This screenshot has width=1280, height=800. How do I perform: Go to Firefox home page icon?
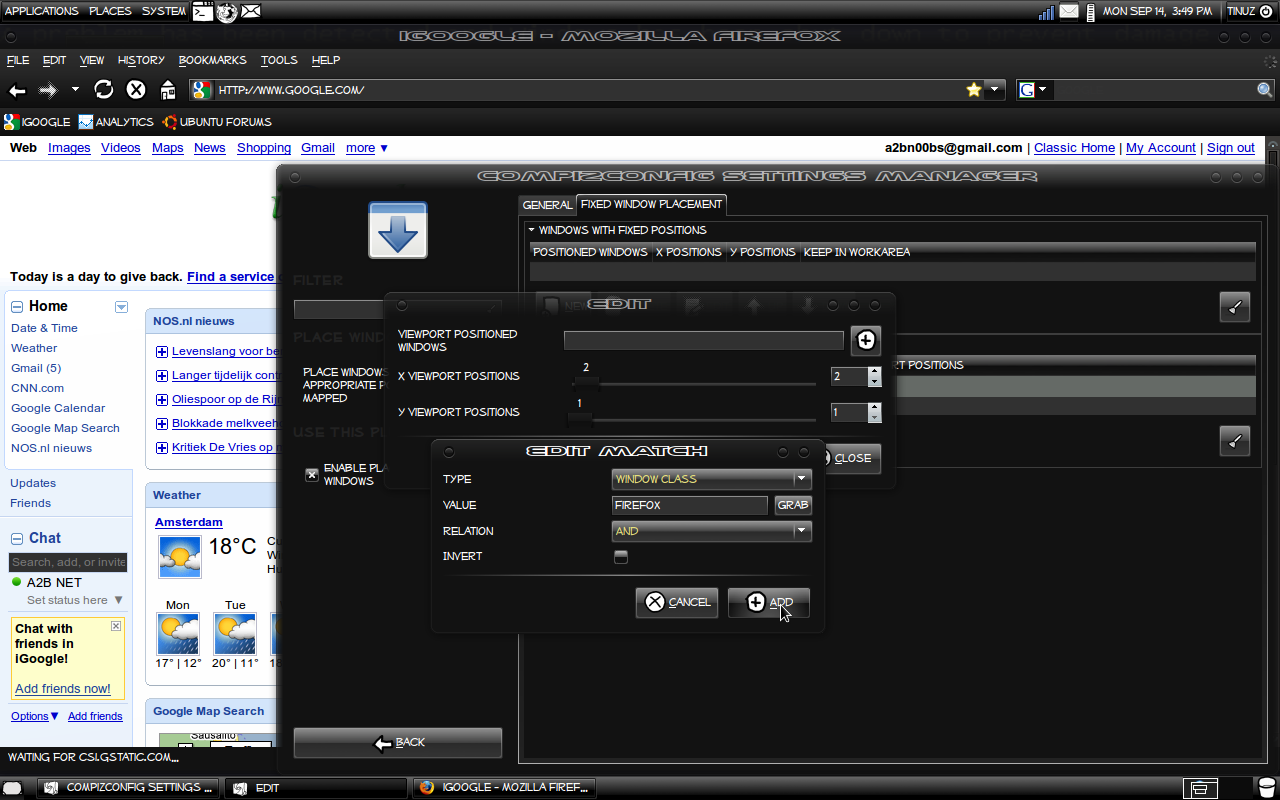(x=168, y=90)
